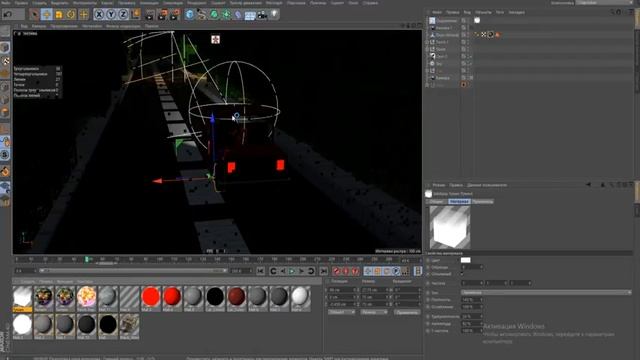Expand the bottom collapsed object in the tree

(x=427, y=85)
